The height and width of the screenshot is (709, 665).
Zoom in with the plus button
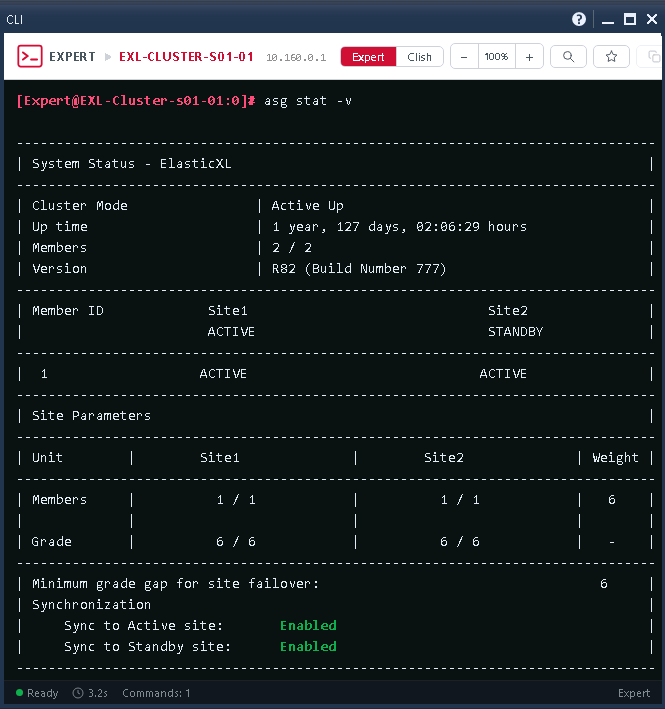click(529, 57)
